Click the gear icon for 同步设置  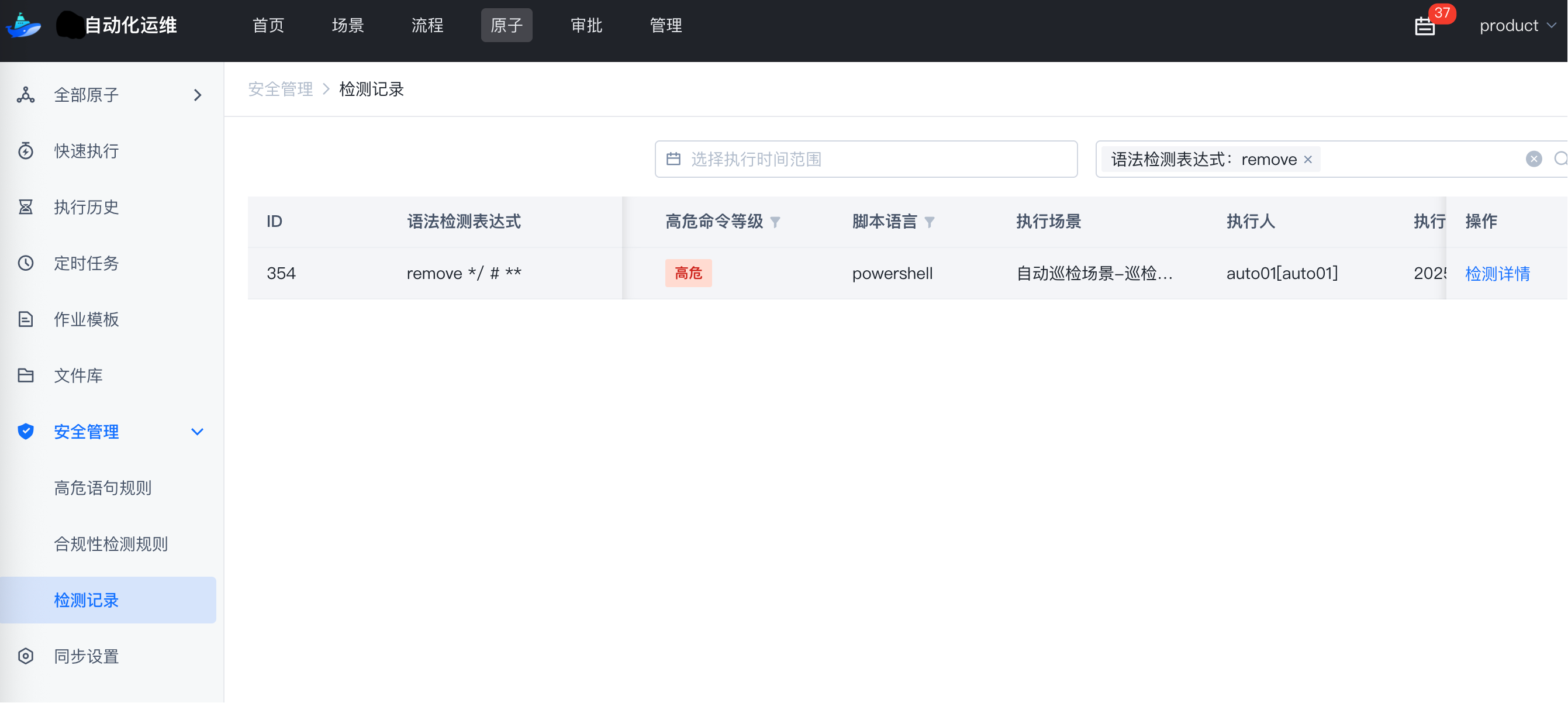click(x=26, y=656)
